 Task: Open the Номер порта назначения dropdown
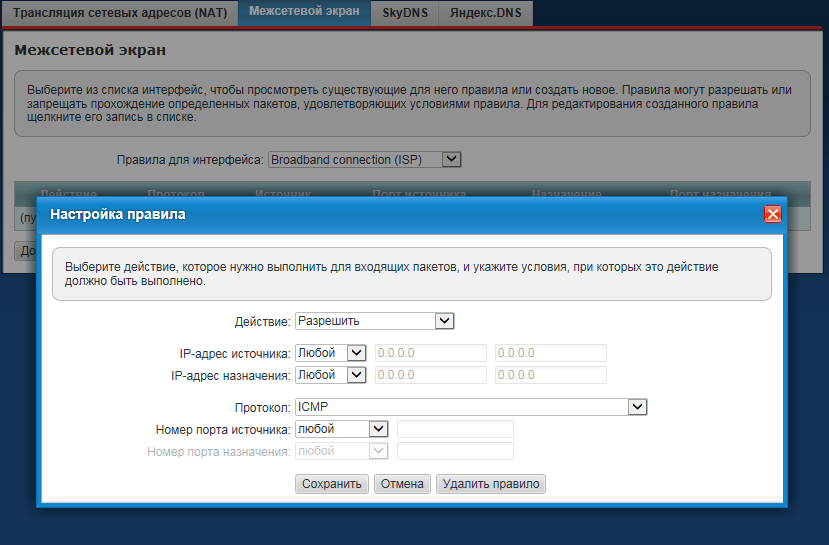340,451
